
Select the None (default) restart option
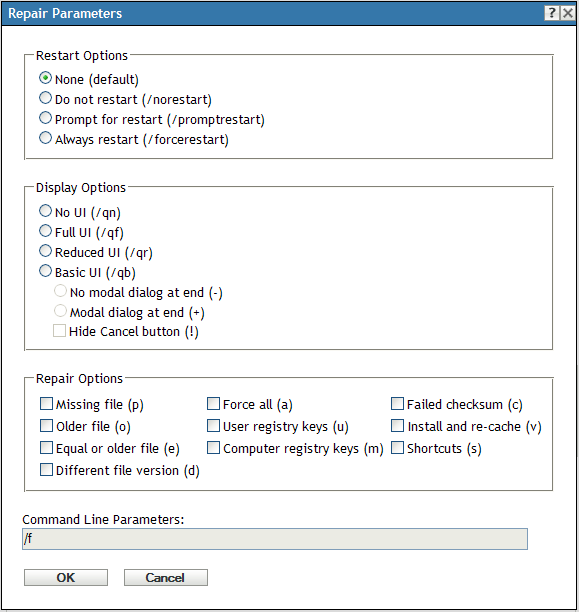point(45,78)
